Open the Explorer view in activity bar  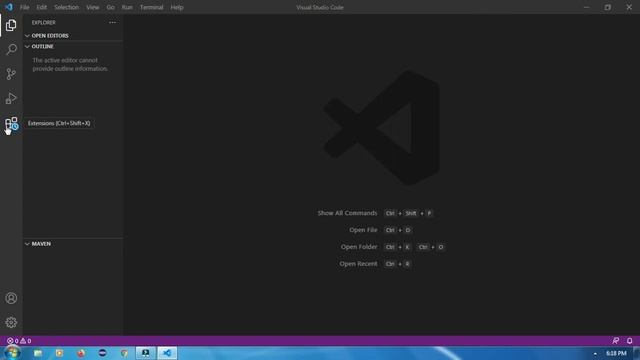click(x=11, y=25)
